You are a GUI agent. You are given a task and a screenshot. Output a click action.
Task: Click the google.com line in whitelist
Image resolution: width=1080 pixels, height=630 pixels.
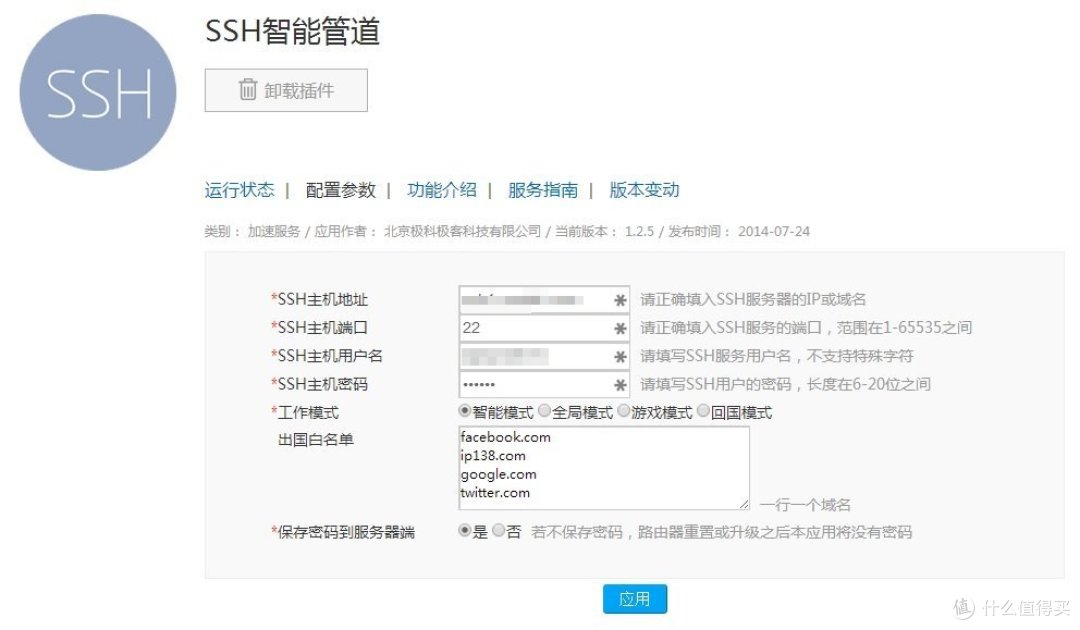coord(499,474)
